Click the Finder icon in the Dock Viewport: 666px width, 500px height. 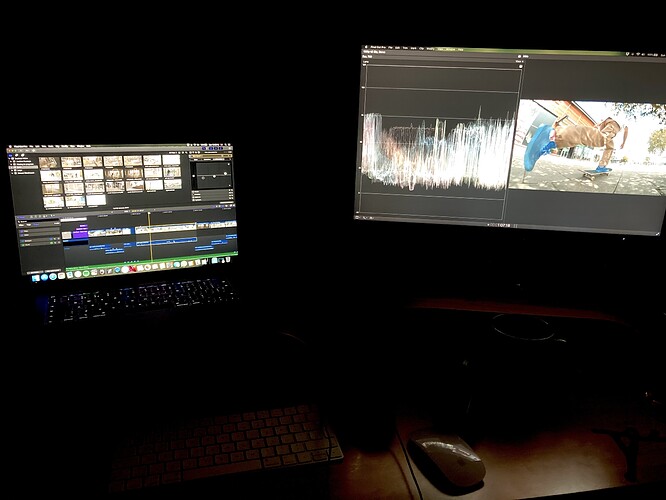click(x=37, y=278)
